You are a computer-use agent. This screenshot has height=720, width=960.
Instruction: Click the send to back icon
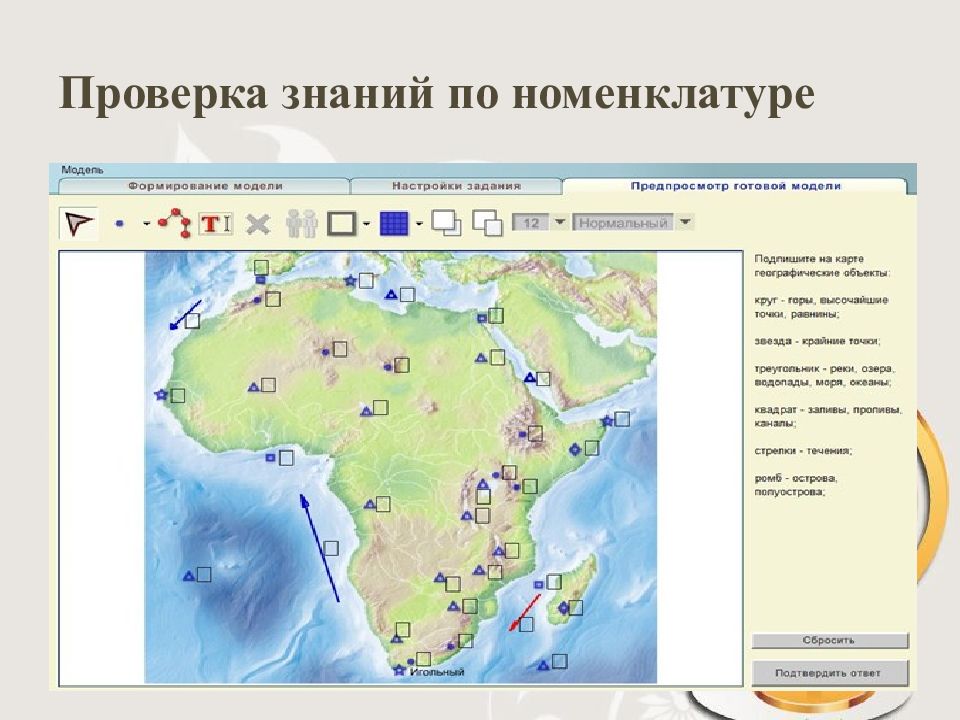(x=487, y=222)
